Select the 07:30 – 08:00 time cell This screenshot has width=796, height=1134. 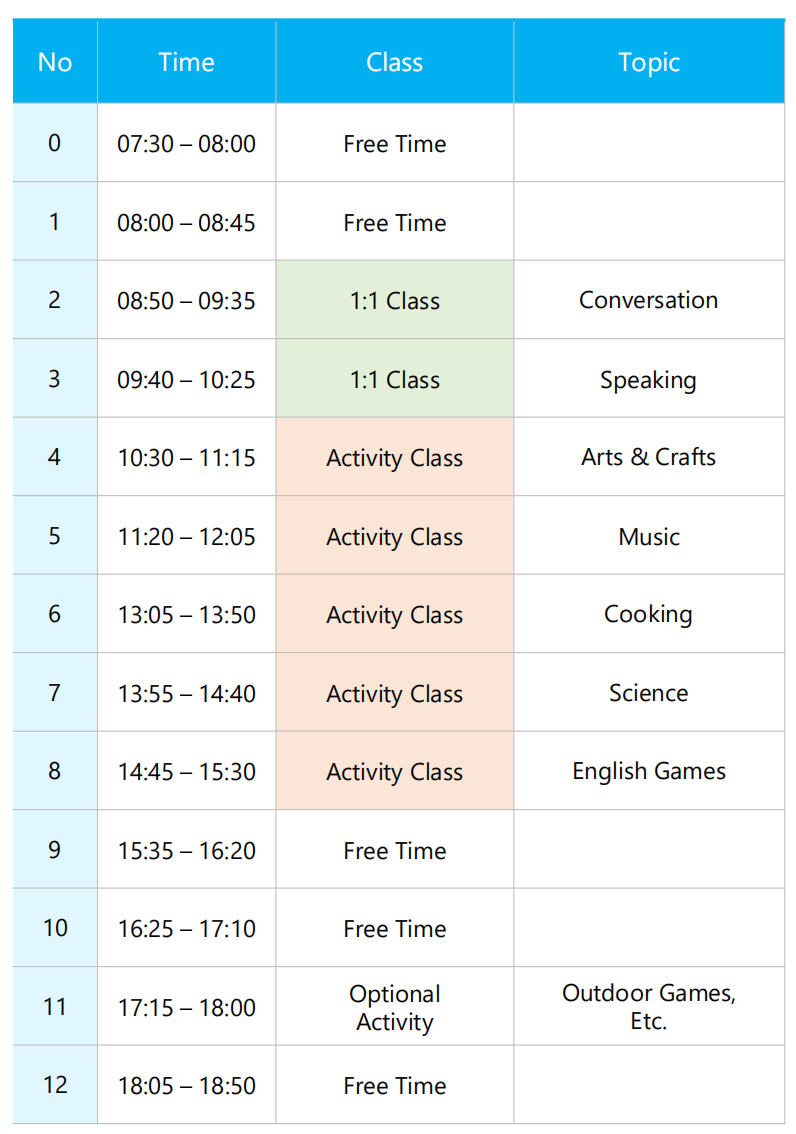click(187, 143)
